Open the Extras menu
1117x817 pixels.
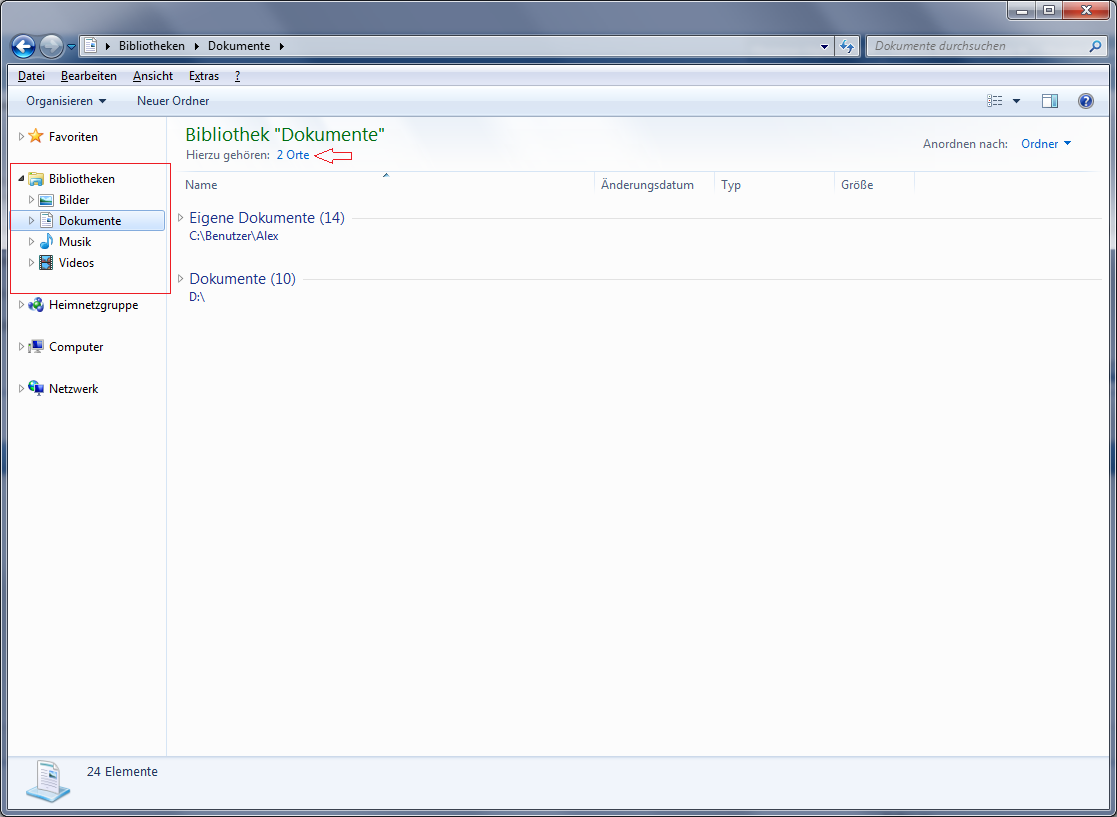click(x=204, y=76)
